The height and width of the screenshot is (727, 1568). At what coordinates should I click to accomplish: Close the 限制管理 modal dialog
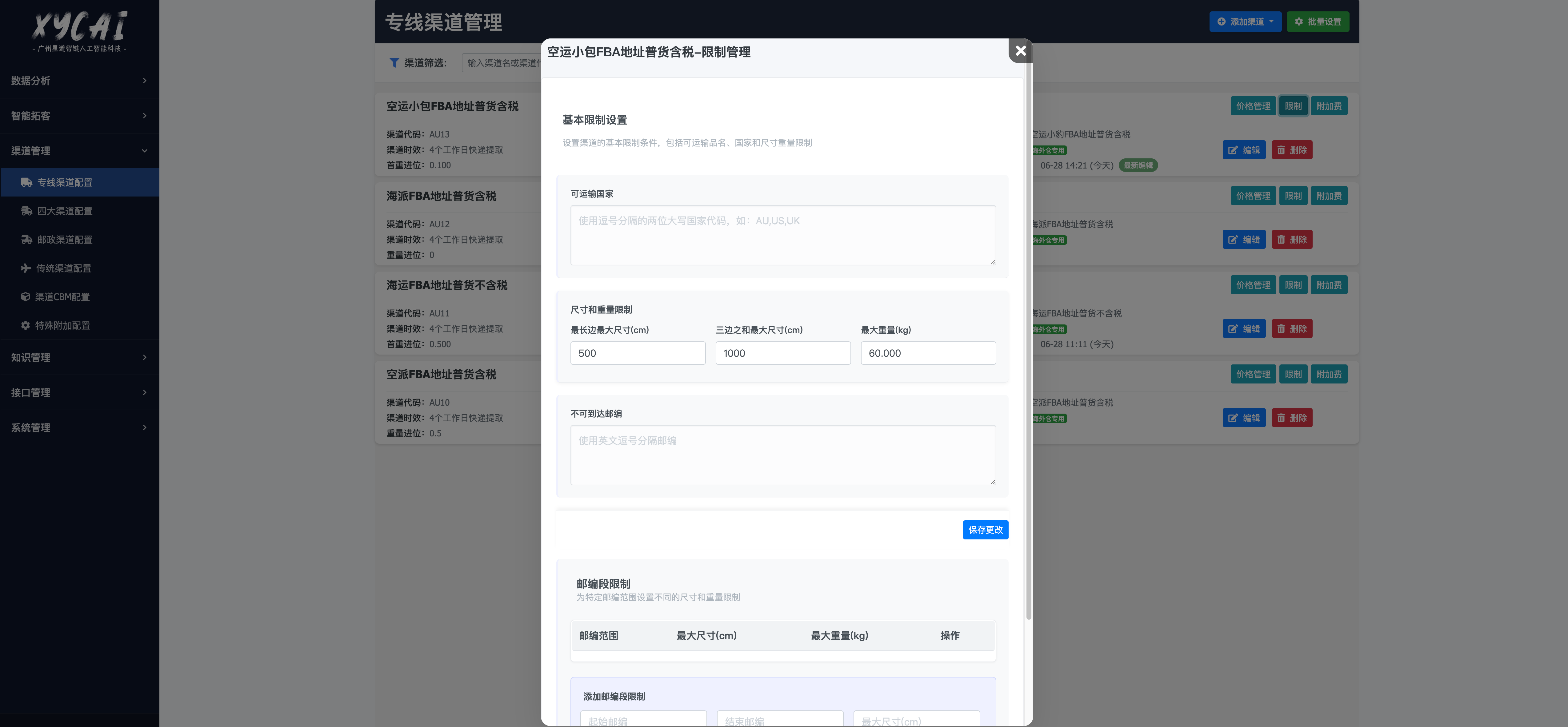1021,50
